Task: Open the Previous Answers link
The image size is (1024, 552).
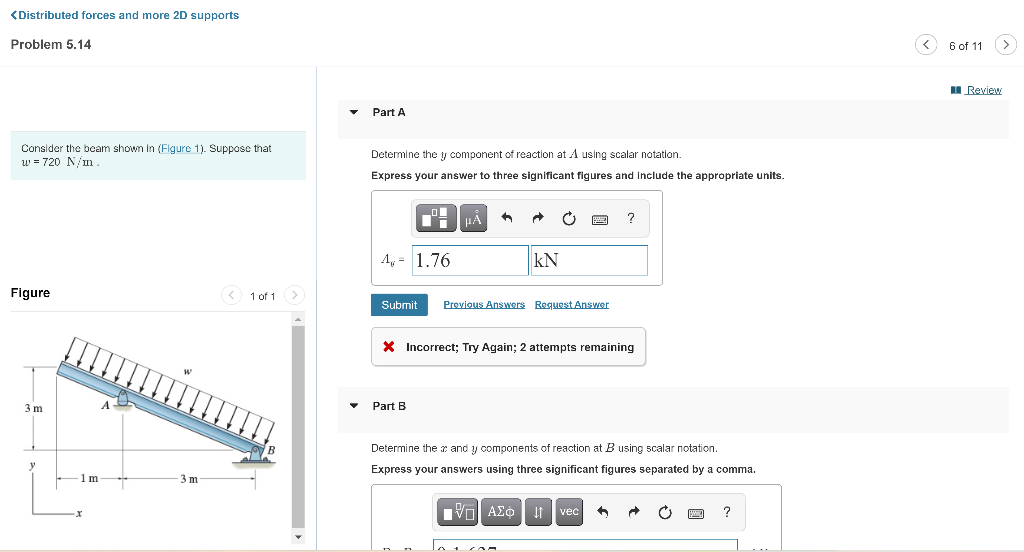Action: click(x=484, y=304)
